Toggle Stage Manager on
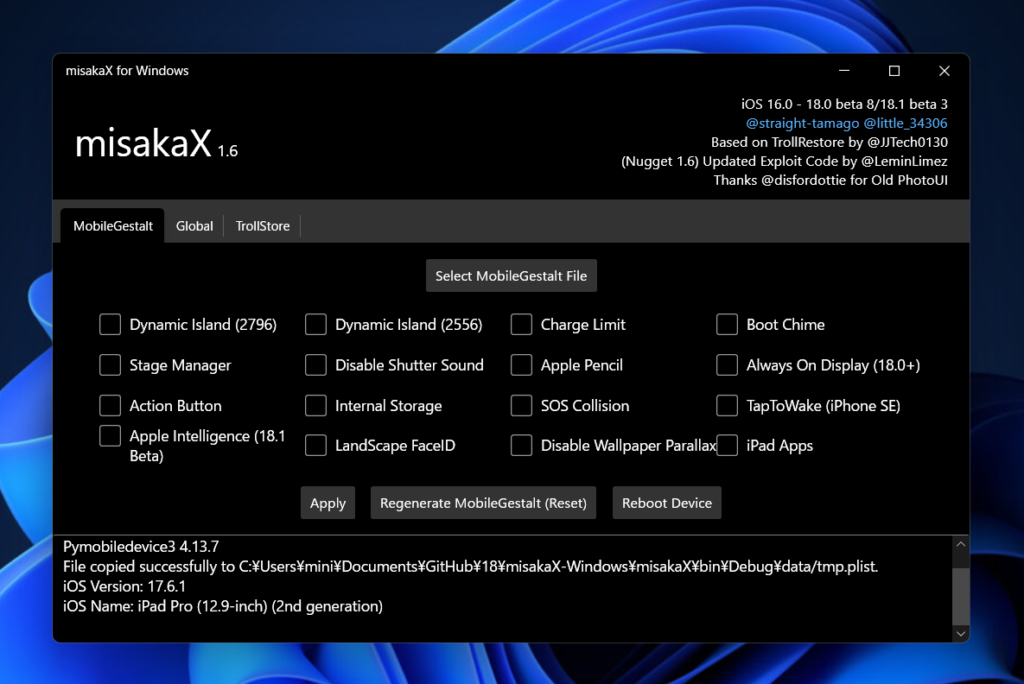The height and width of the screenshot is (684, 1024). point(110,365)
